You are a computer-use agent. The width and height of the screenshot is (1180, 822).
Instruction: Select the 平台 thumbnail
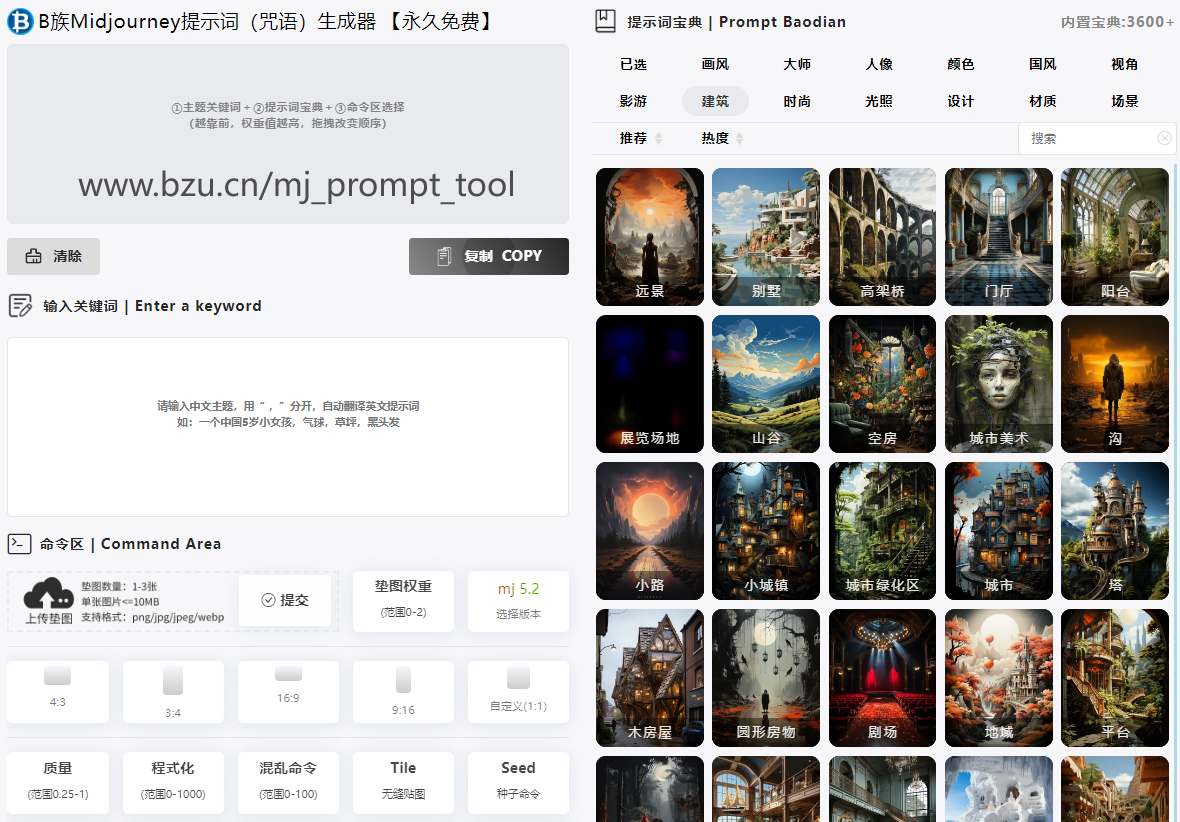[1115, 678]
